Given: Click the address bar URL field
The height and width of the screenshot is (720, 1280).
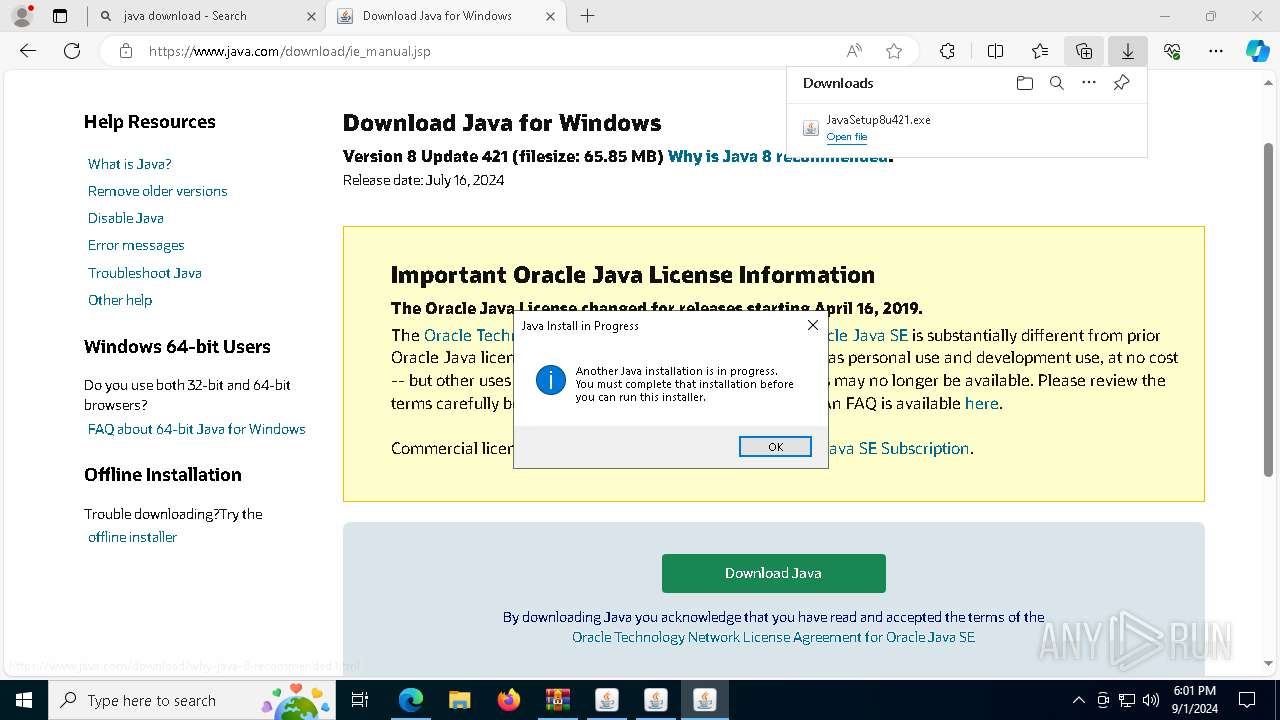Looking at the screenshot, I should 490,51.
